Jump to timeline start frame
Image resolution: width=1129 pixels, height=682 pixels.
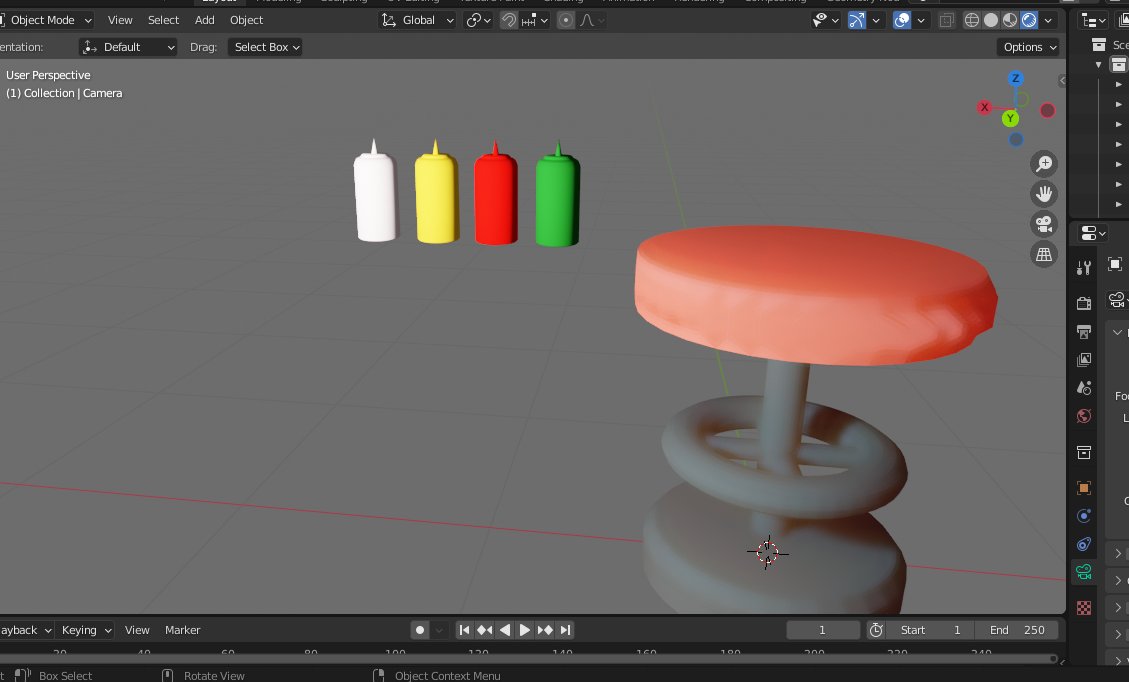[x=464, y=630]
